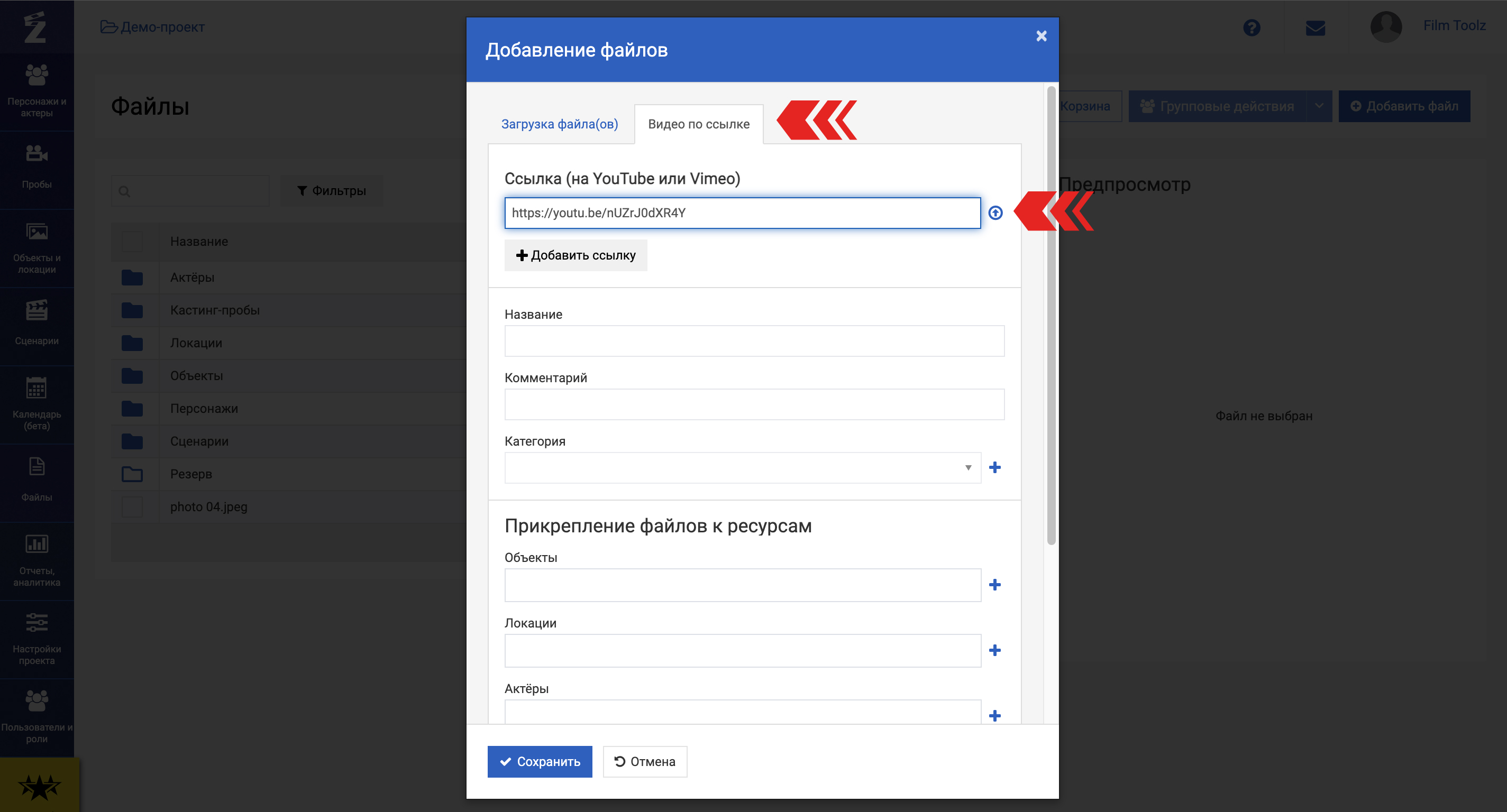Select the Видео по ссылке tab
This screenshot has width=1507, height=812.
(x=699, y=124)
